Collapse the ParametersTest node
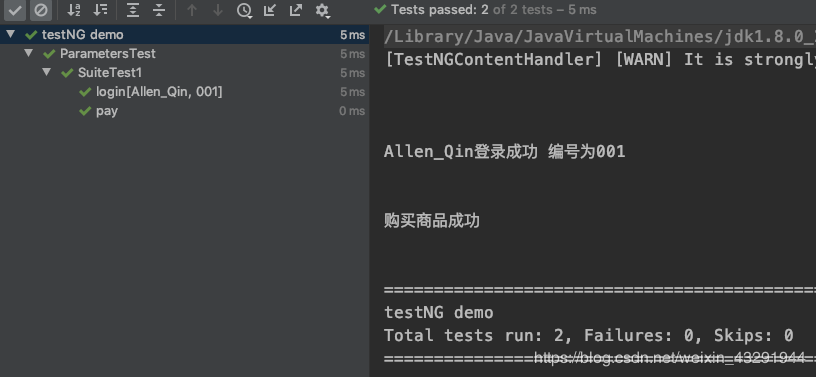Screen dimensions: 816x377 (29, 53)
